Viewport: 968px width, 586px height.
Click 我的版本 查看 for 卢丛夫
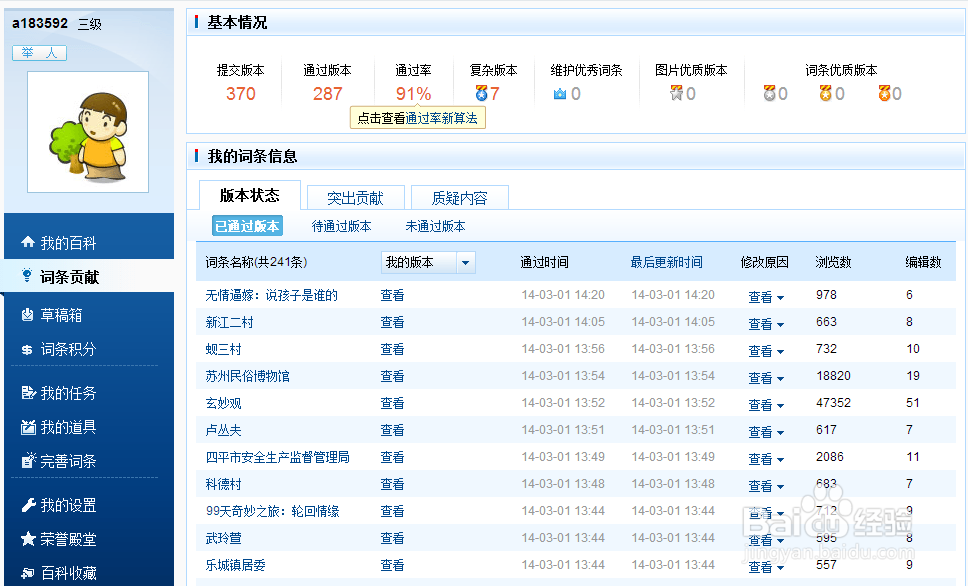click(392, 430)
